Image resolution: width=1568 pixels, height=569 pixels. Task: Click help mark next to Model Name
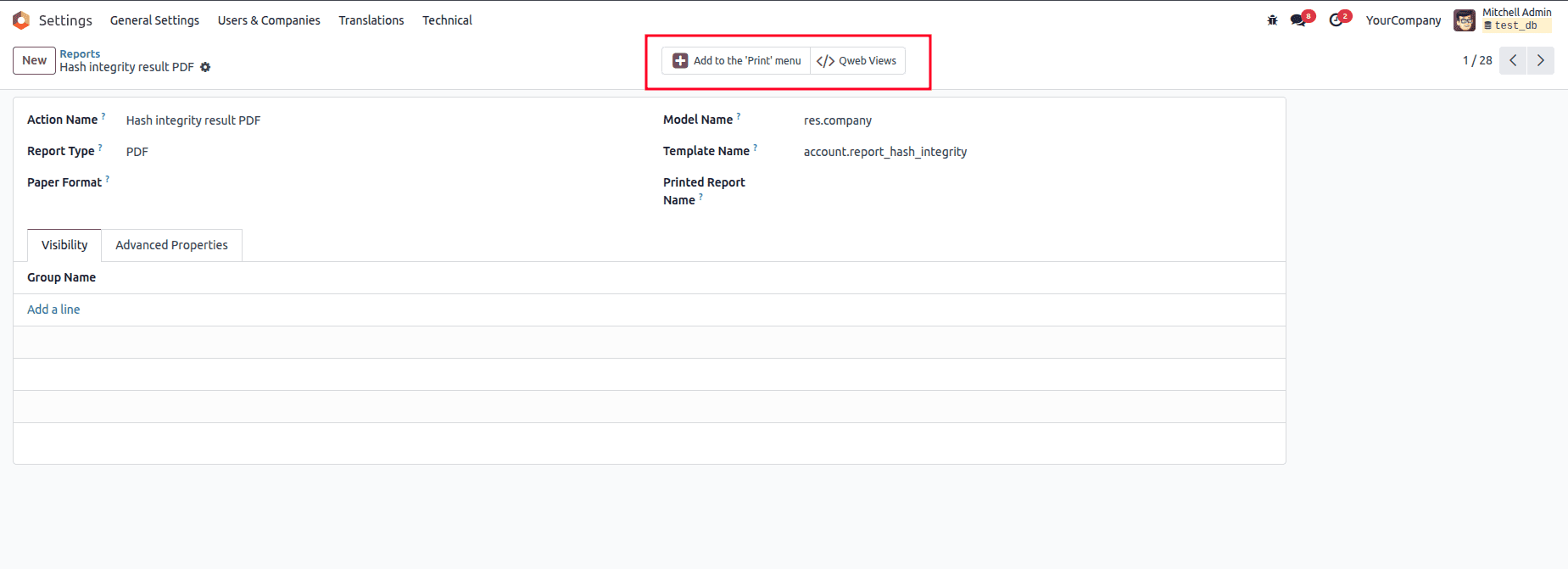point(739,116)
